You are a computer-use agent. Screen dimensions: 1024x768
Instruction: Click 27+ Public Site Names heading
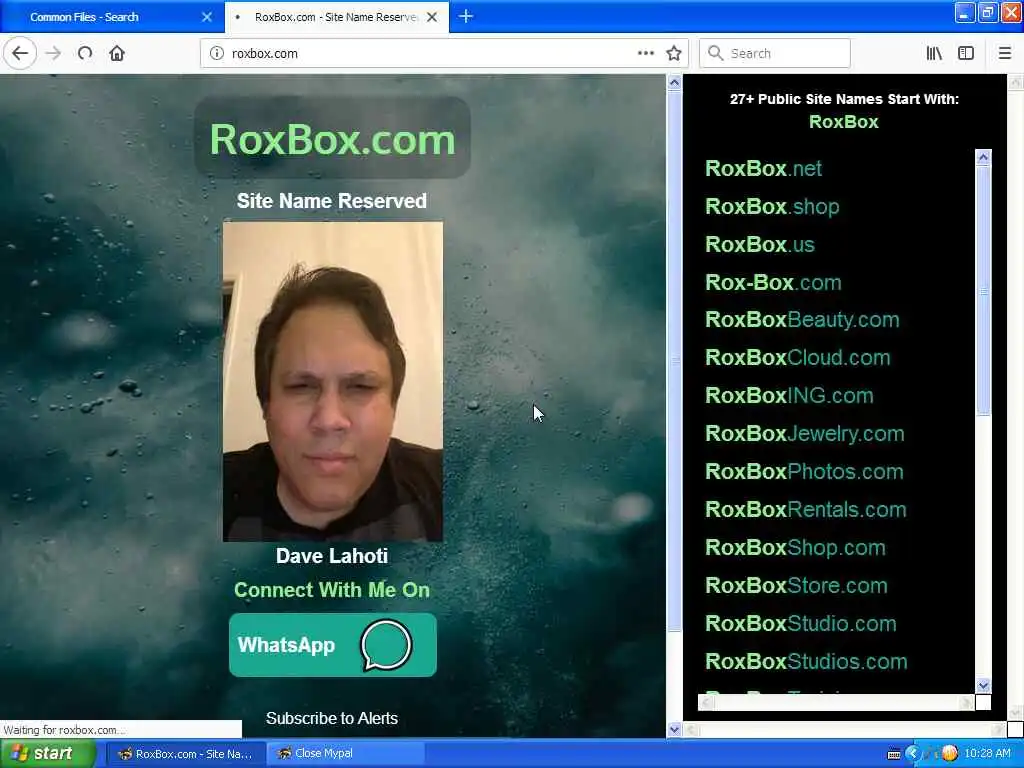(x=844, y=99)
